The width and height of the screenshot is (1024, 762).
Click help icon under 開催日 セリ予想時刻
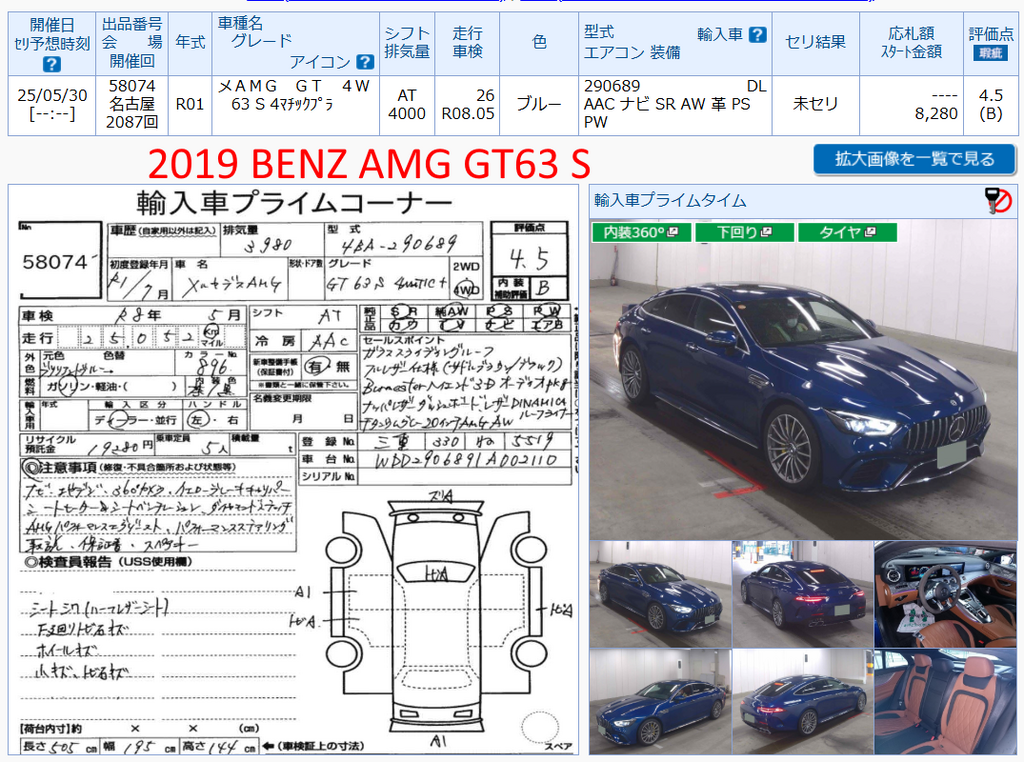point(52,64)
